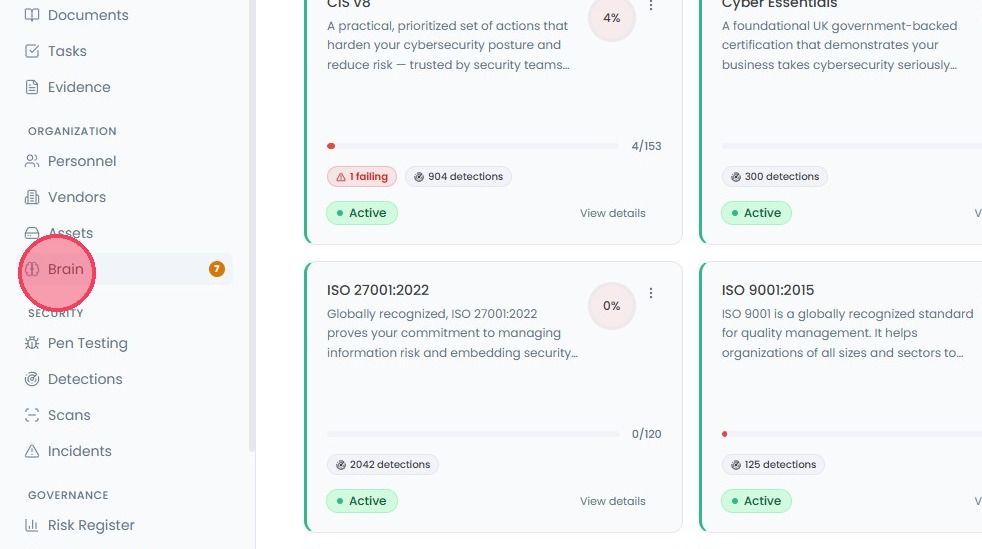Click the Evidence file icon
This screenshot has width=982, height=549.
[x=32, y=87]
